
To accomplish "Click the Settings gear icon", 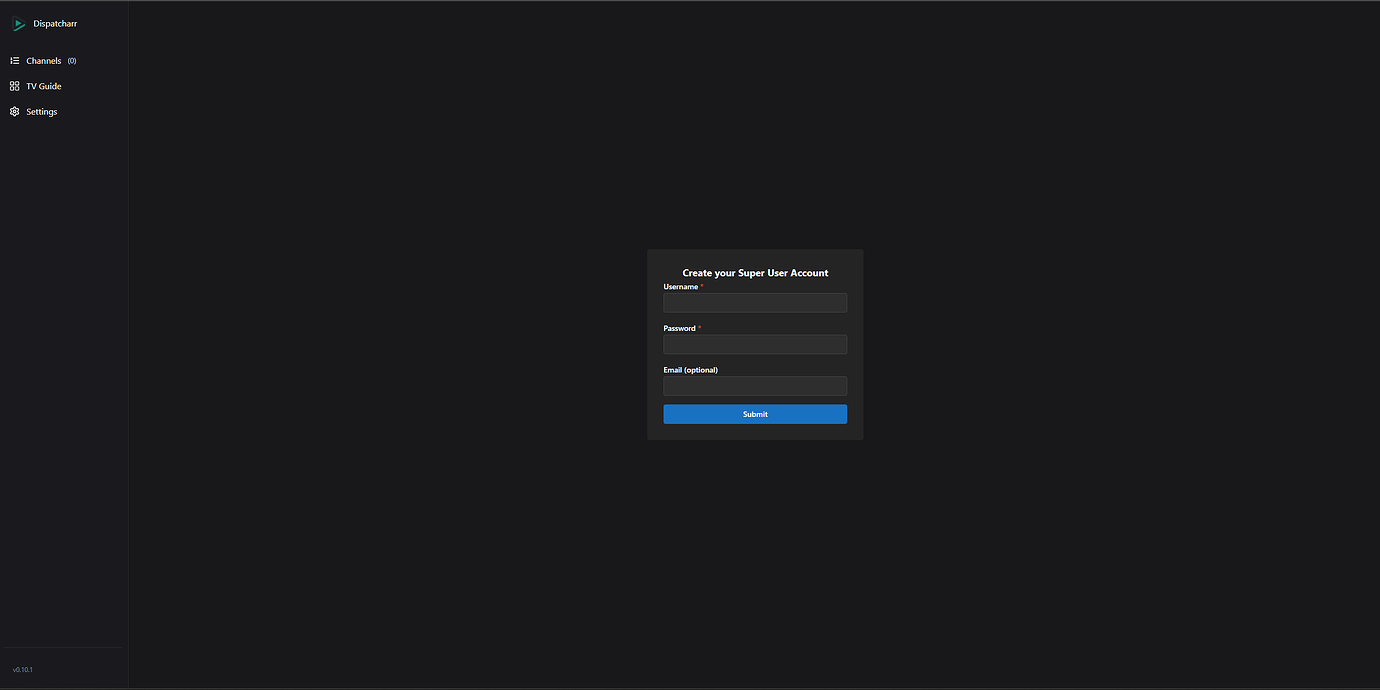I will coord(15,112).
